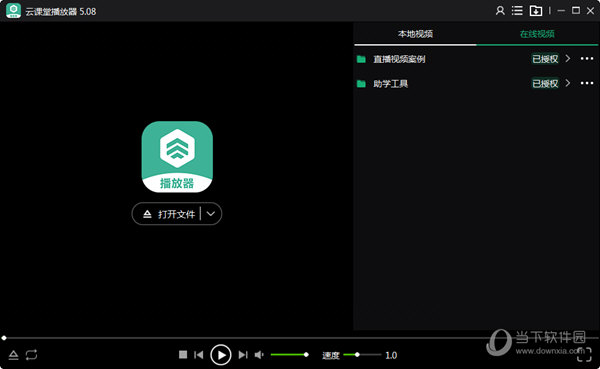Skip to the previous video
600x369 pixels.
pos(199,355)
